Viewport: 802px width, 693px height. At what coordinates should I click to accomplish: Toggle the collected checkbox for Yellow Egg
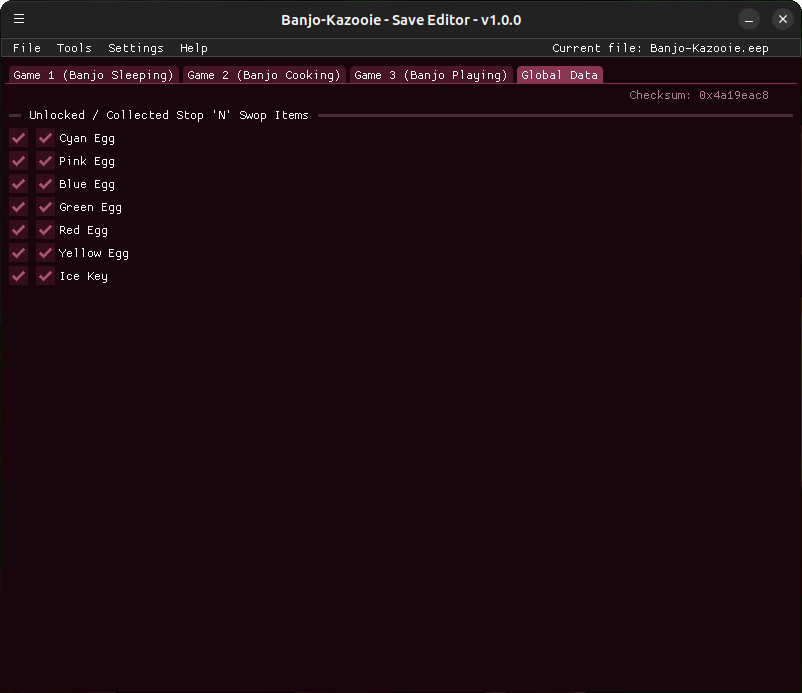coord(45,253)
